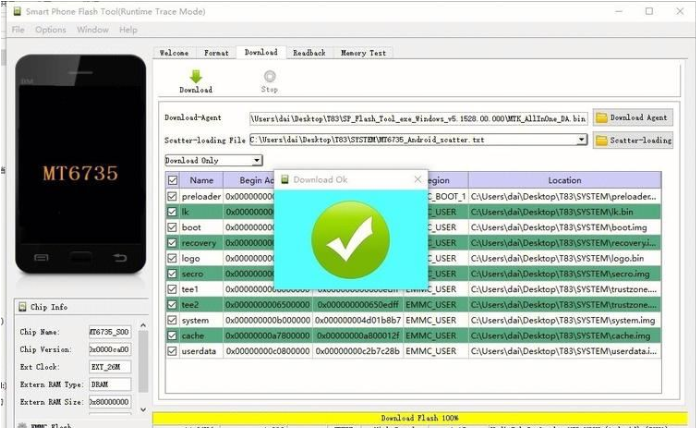
Task: Expand the Scatter-loading File path dropdown arrow
Action: [x=581, y=140]
